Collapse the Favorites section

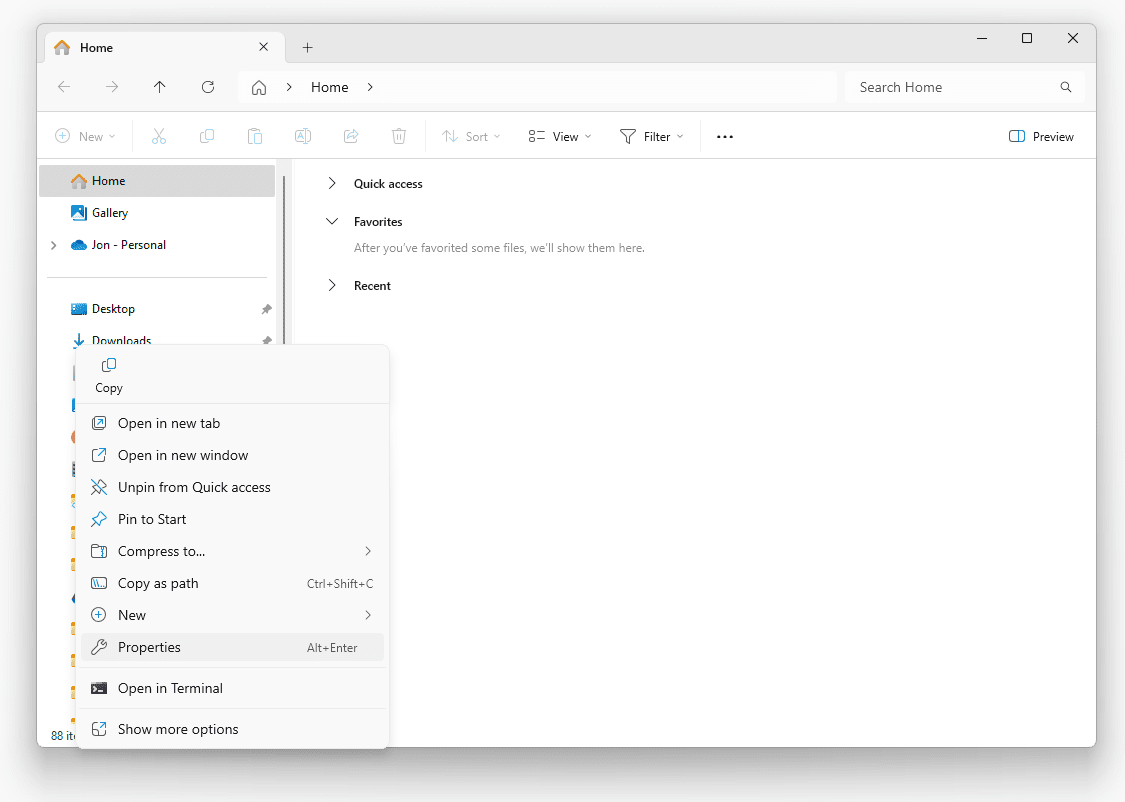click(x=332, y=222)
